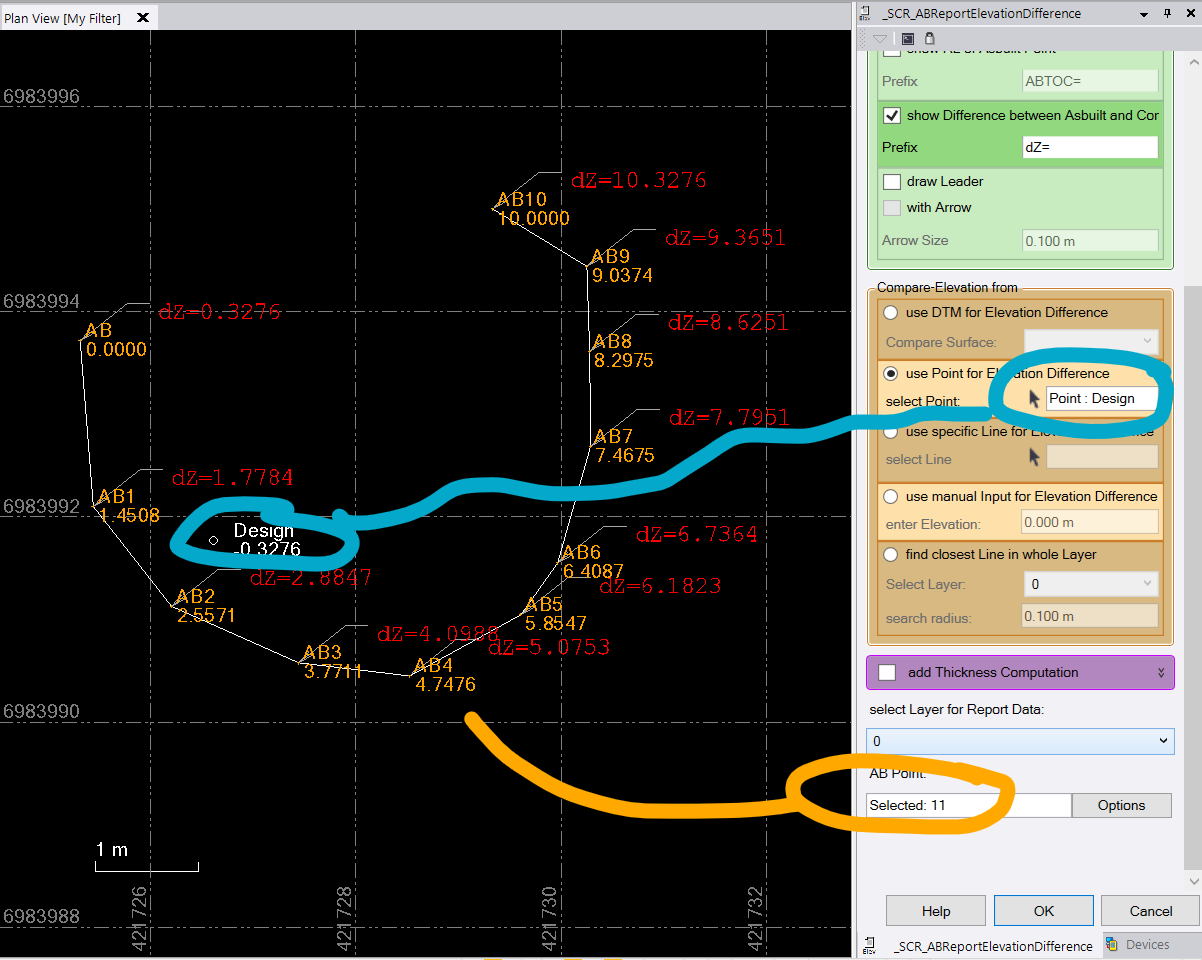Select the Plan View [My Filter] tab
Viewport: 1202px width, 960px height.
pyautogui.click(x=62, y=18)
